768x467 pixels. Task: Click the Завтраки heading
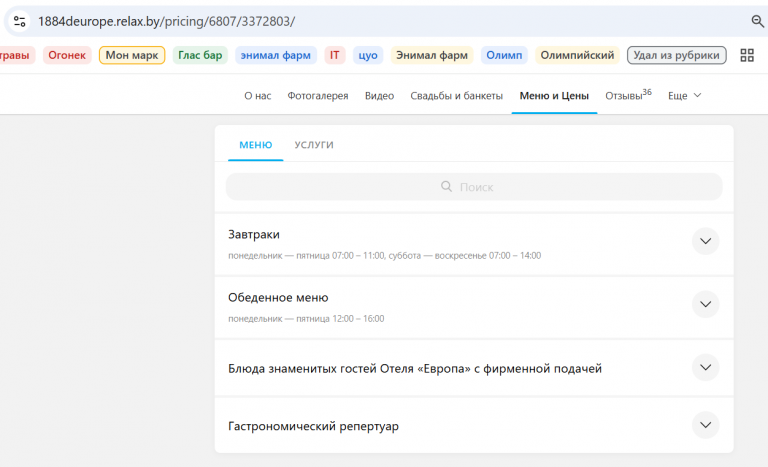[x=254, y=234]
